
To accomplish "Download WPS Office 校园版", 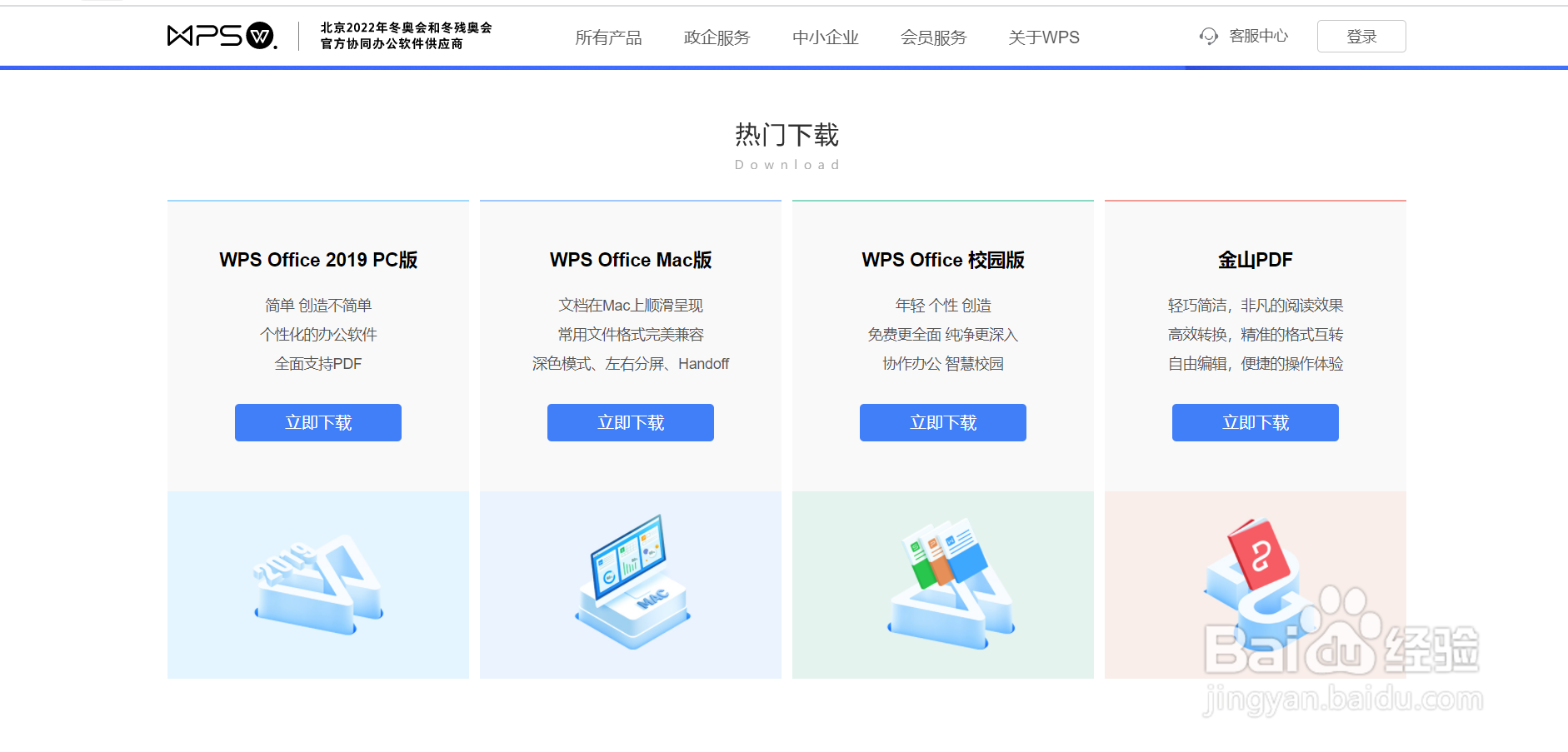I will pyautogui.click(x=942, y=422).
